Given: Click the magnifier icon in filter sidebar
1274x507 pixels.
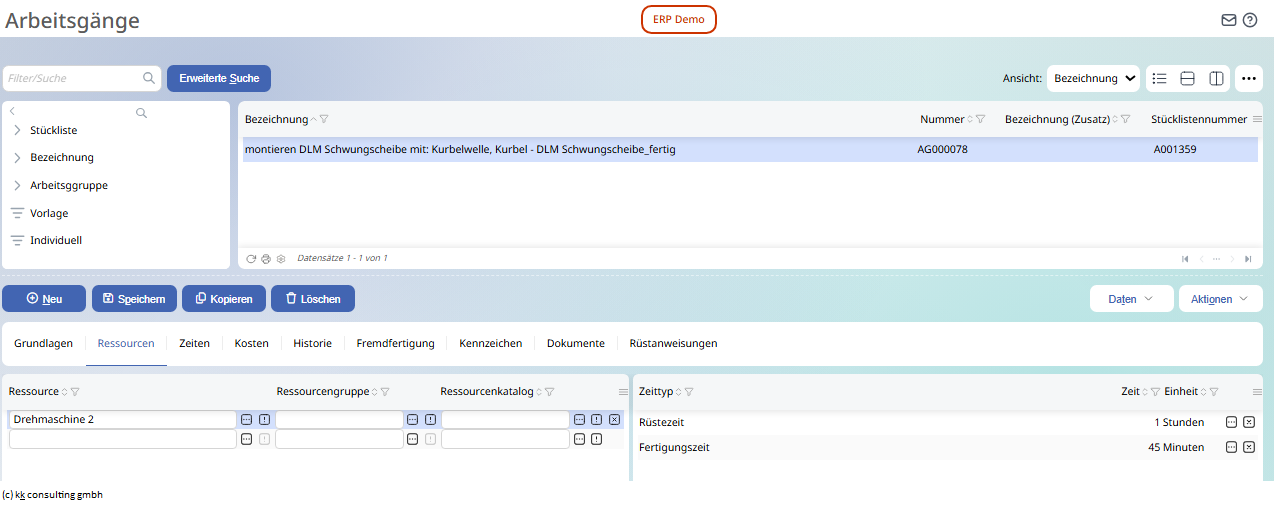Looking at the screenshot, I should click(141, 113).
